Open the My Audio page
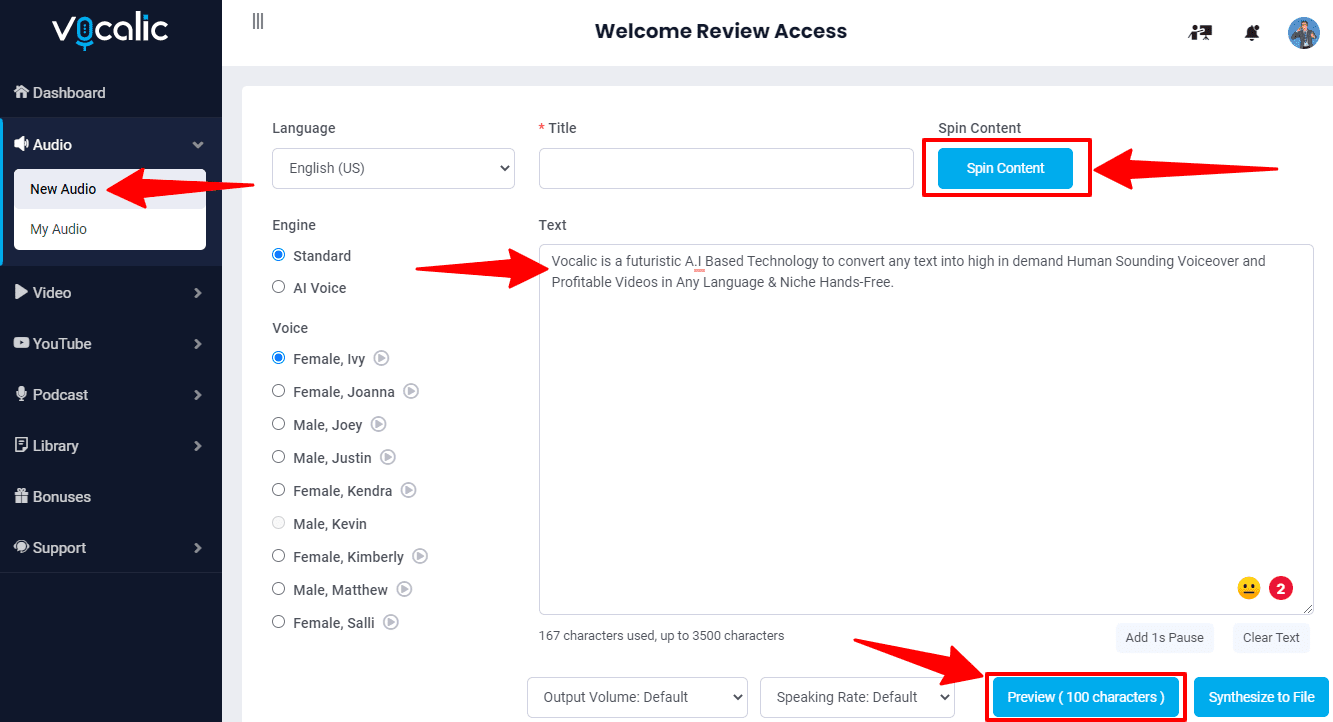The height and width of the screenshot is (722, 1333). pos(110,229)
